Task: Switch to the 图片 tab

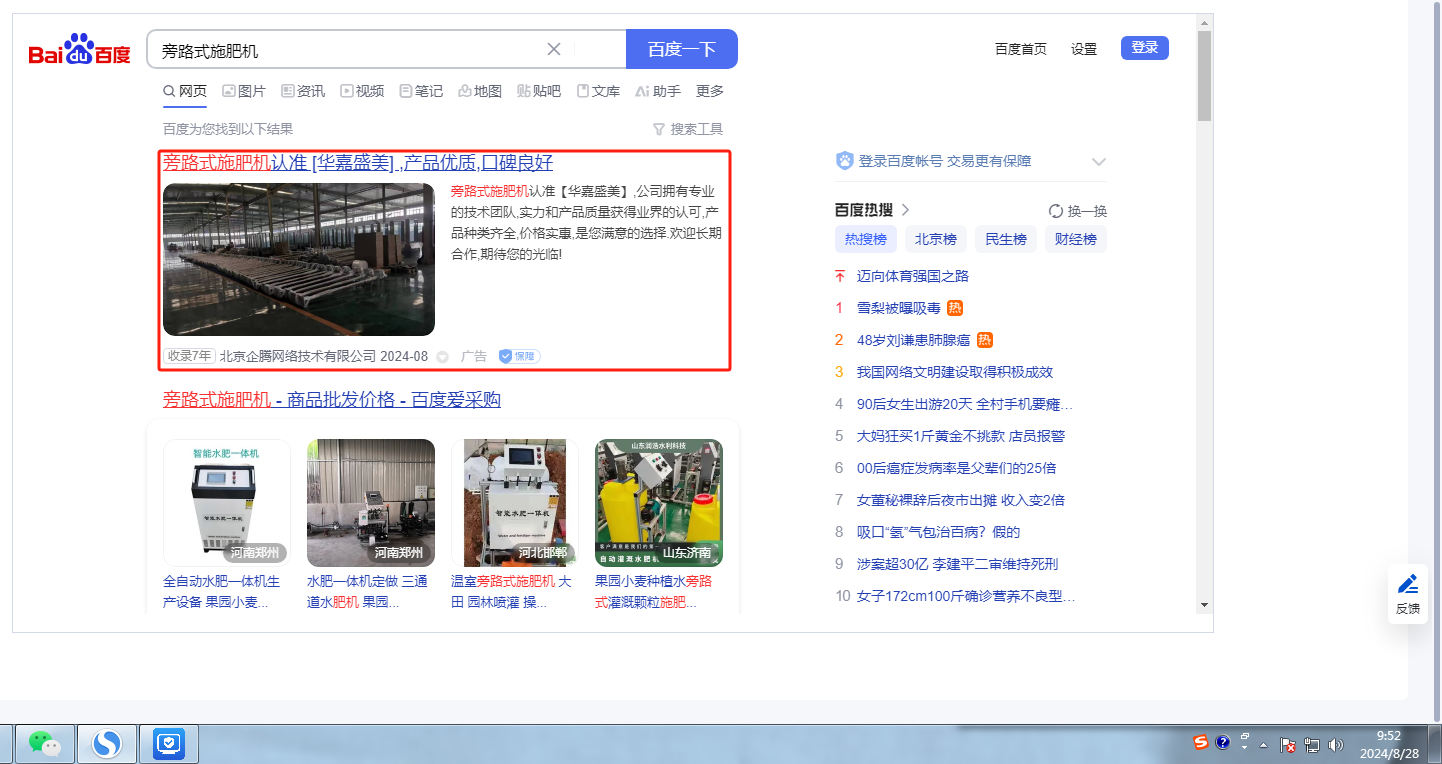Action: [x=244, y=91]
